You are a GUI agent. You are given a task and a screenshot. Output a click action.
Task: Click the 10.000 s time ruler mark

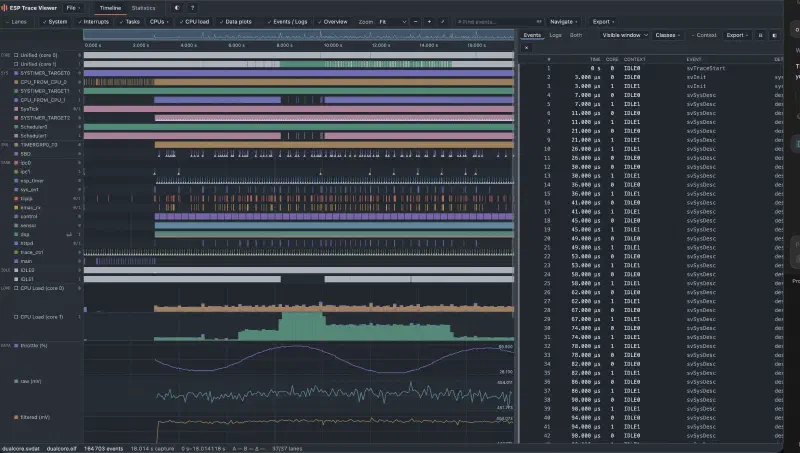click(x=333, y=45)
